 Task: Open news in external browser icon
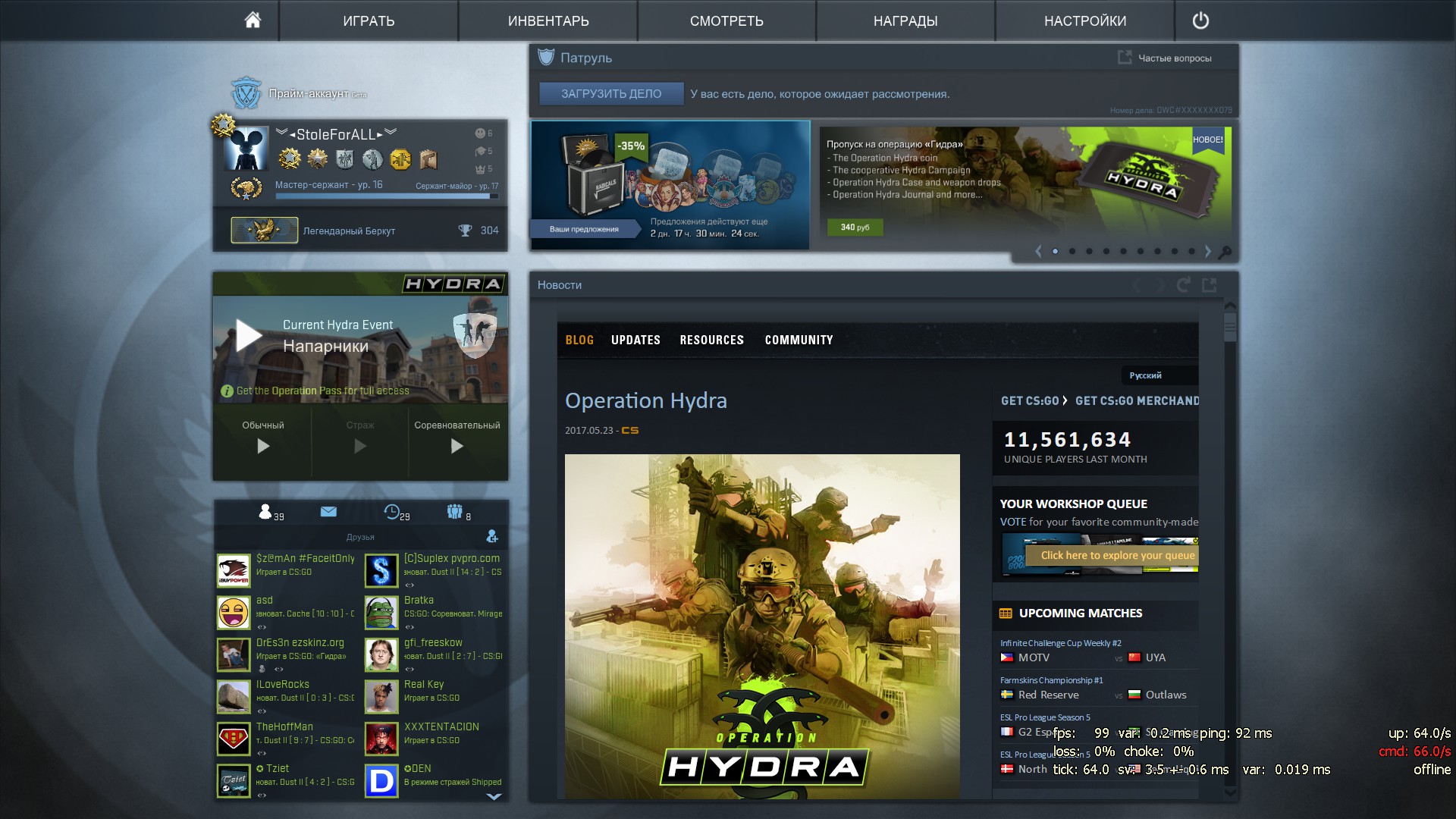(x=1210, y=285)
